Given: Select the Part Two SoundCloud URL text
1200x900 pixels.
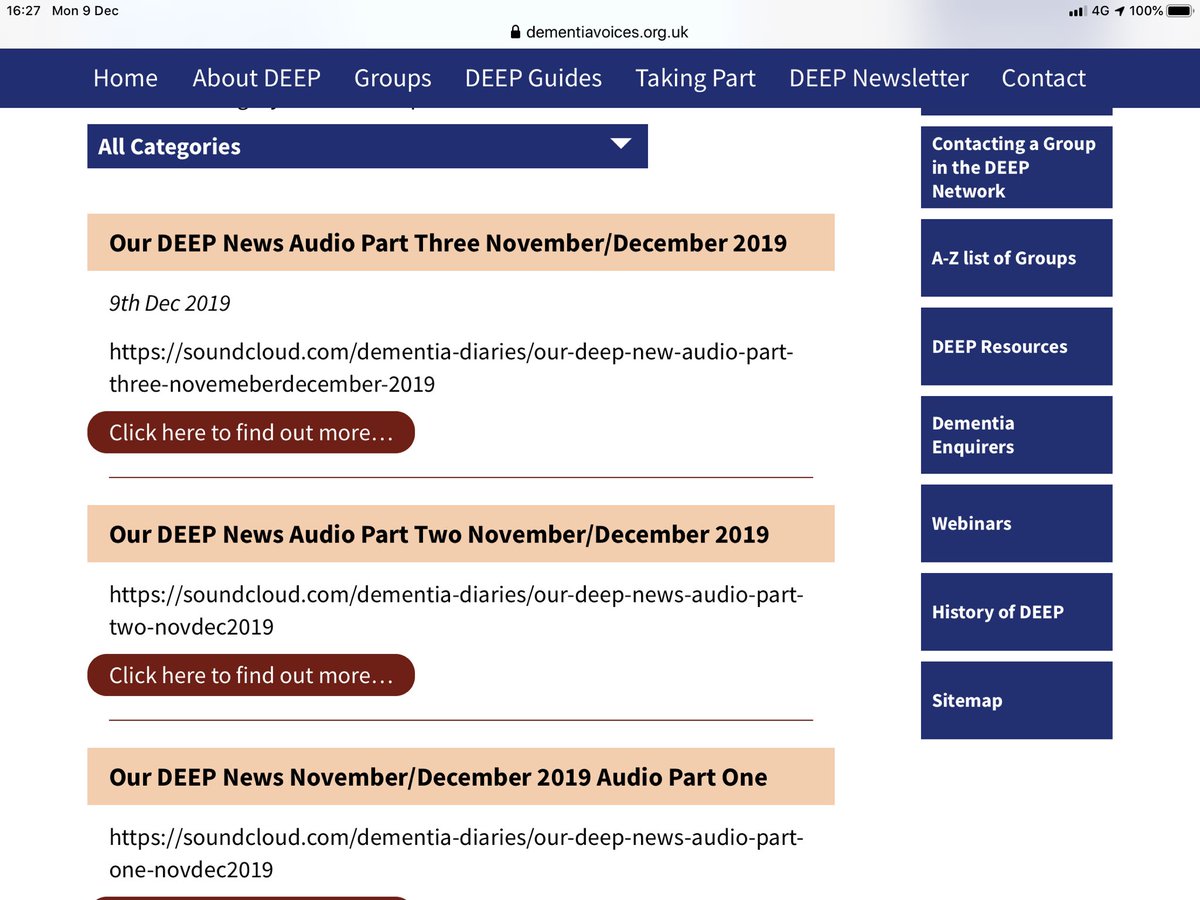Looking at the screenshot, I should point(456,611).
